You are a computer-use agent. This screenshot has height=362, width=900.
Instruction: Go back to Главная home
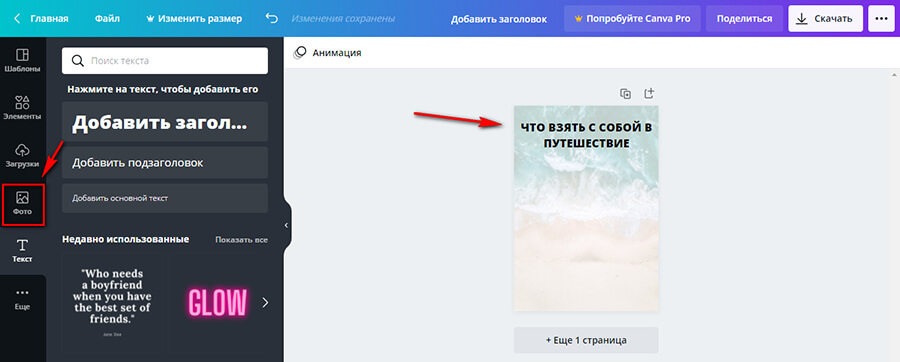(x=41, y=18)
